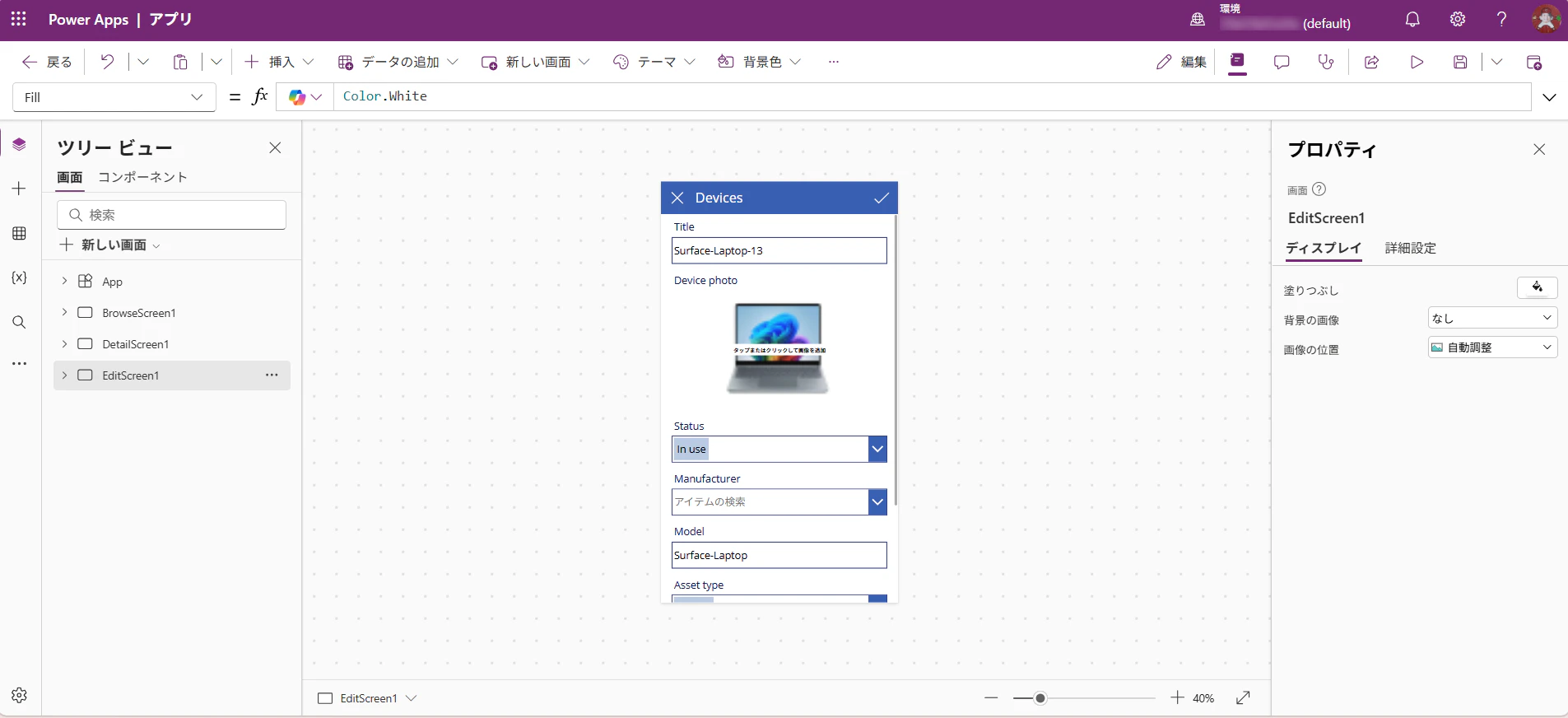Expand the undo options chevron
1568x718 pixels.
pyautogui.click(x=143, y=62)
